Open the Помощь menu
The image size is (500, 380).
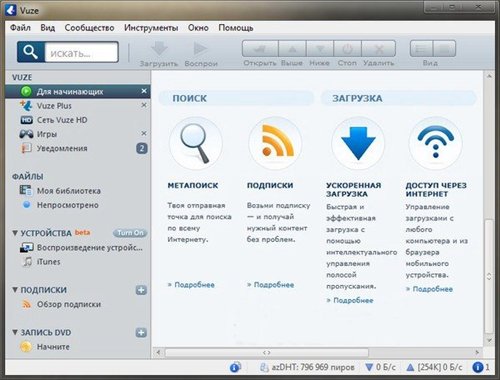(236, 28)
